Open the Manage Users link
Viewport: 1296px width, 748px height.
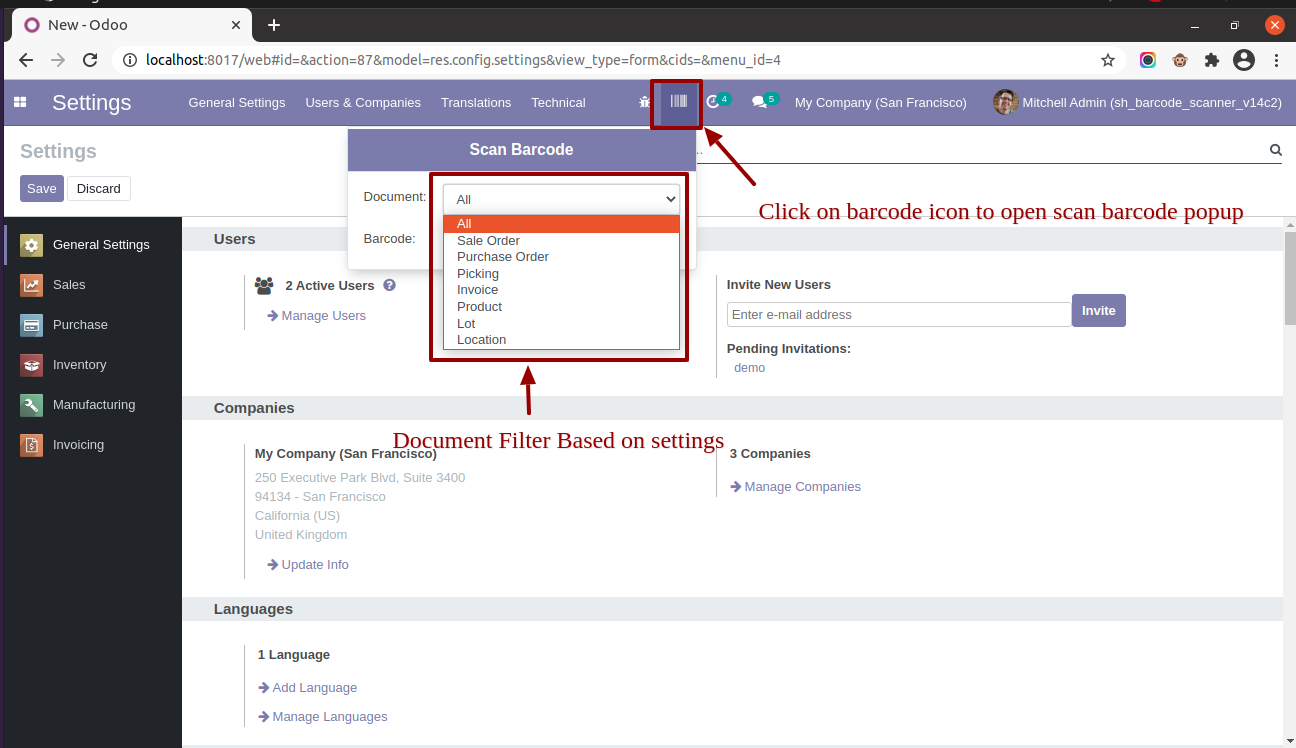tap(316, 316)
